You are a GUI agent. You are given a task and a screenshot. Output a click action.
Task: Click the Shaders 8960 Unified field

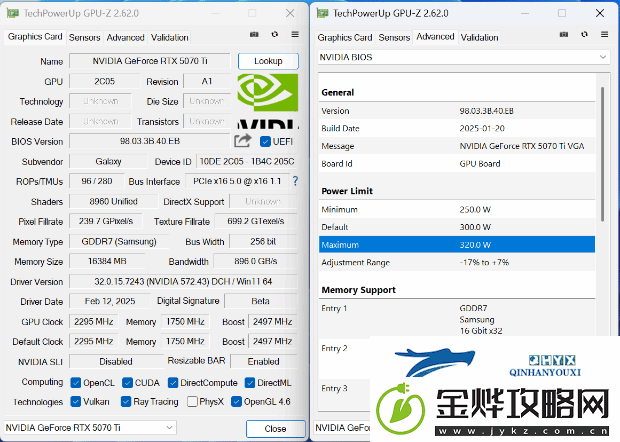(x=113, y=201)
